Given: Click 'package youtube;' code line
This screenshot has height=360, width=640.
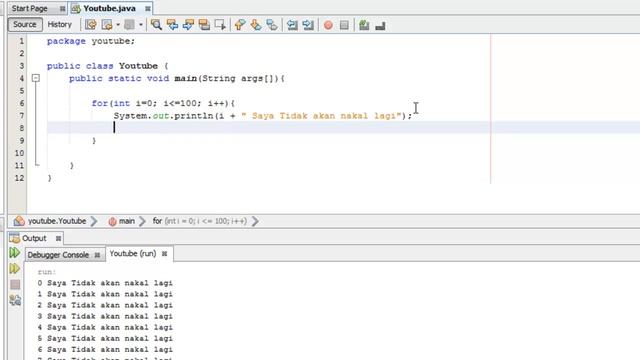Looking at the screenshot, I should [91, 41].
